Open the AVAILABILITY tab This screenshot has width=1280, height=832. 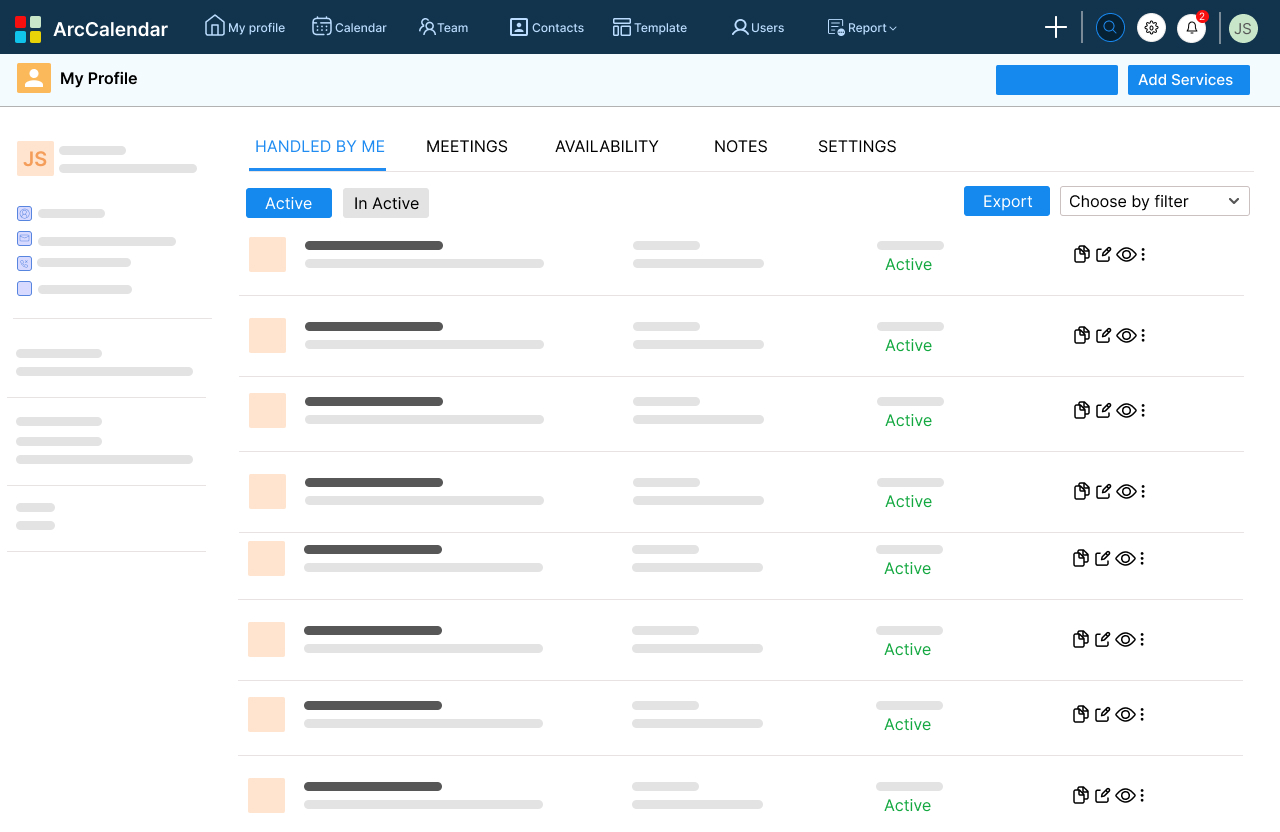pos(607,146)
